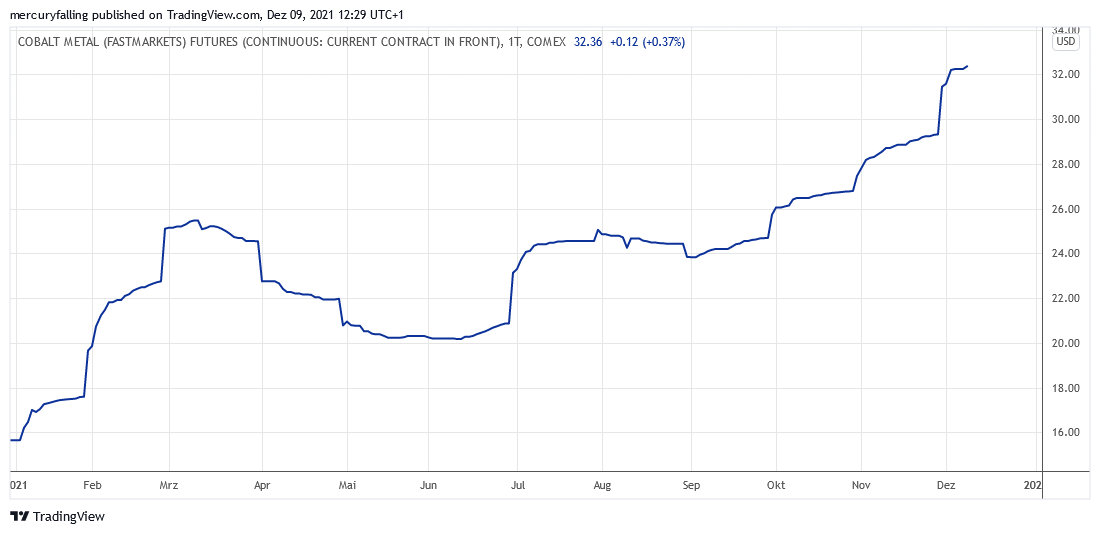This screenshot has width=1100, height=534.
Task: Click the Mrz label on time axis
Action: (x=169, y=485)
